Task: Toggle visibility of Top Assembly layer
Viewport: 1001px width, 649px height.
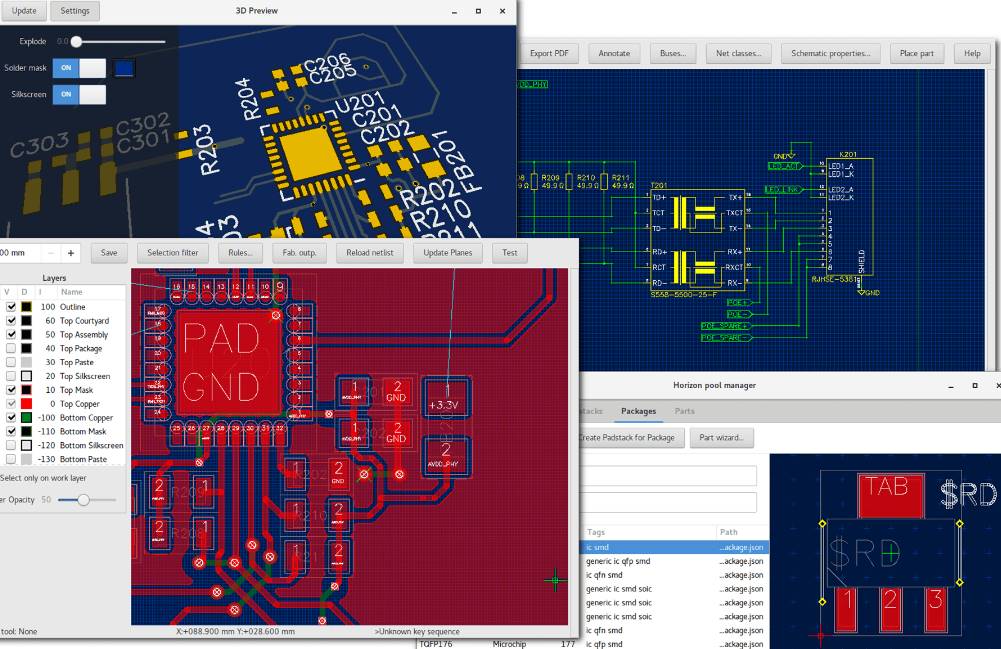Action: 11,334
